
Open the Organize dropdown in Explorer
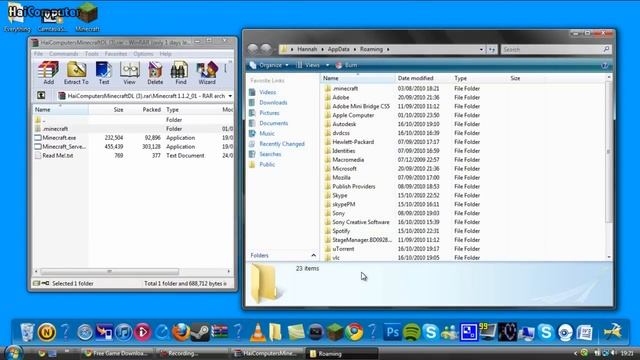269,65
